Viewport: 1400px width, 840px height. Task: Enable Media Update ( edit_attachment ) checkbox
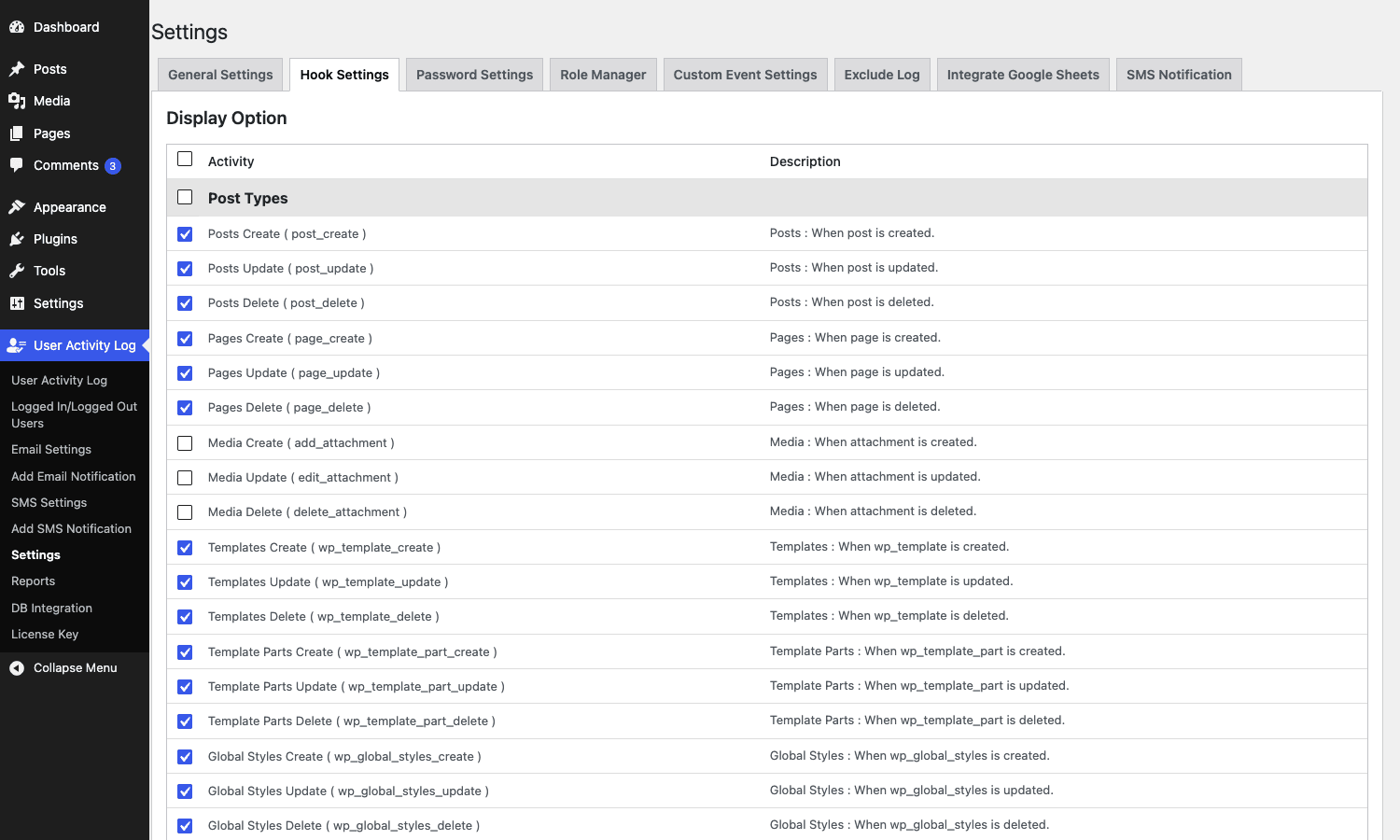click(x=185, y=478)
